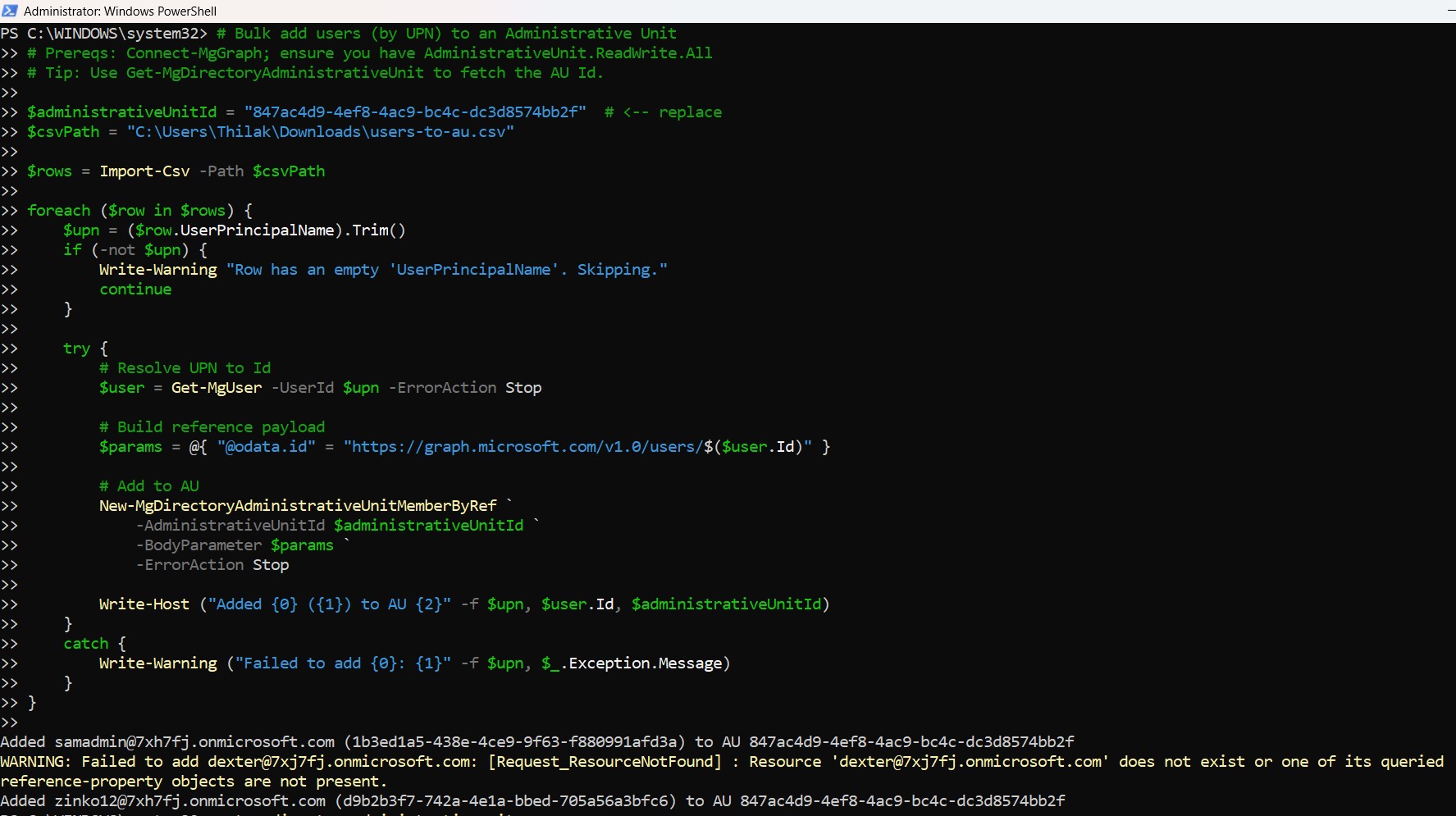Viewport: 1456px width, 816px height.
Task: Minimize the PowerShell window
Action: 1450,11
